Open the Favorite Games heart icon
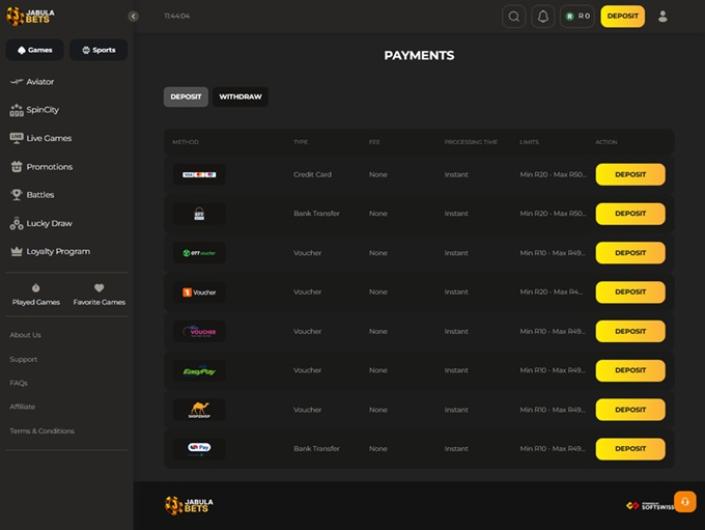Image resolution: width=705 pixels, height=530 pixels. coord(99,289)
